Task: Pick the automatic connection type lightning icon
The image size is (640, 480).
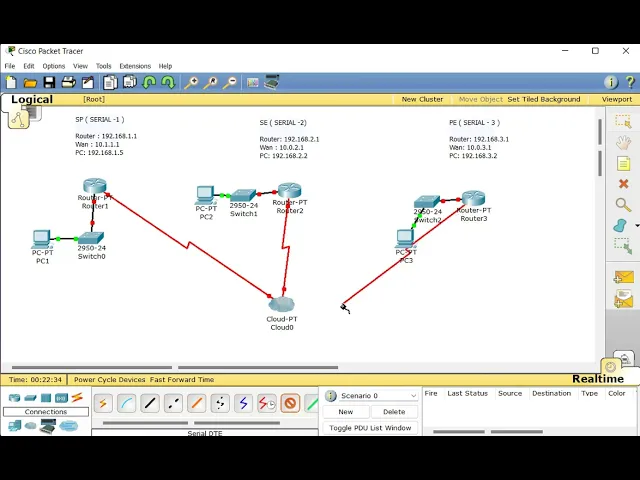Action: (x=103, y=403)
